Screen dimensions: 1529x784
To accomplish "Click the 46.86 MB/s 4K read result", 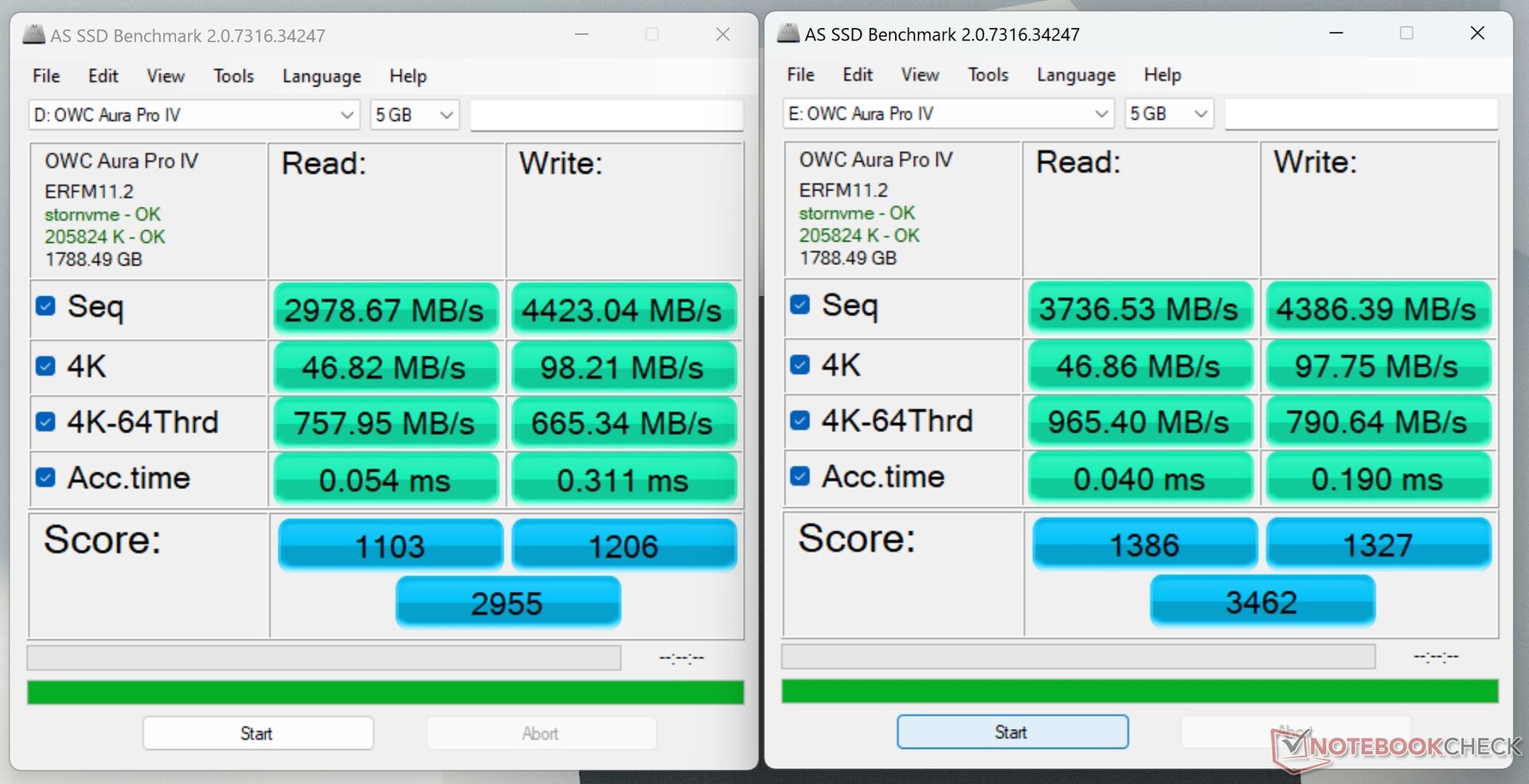I will [x=1140, y=365].
